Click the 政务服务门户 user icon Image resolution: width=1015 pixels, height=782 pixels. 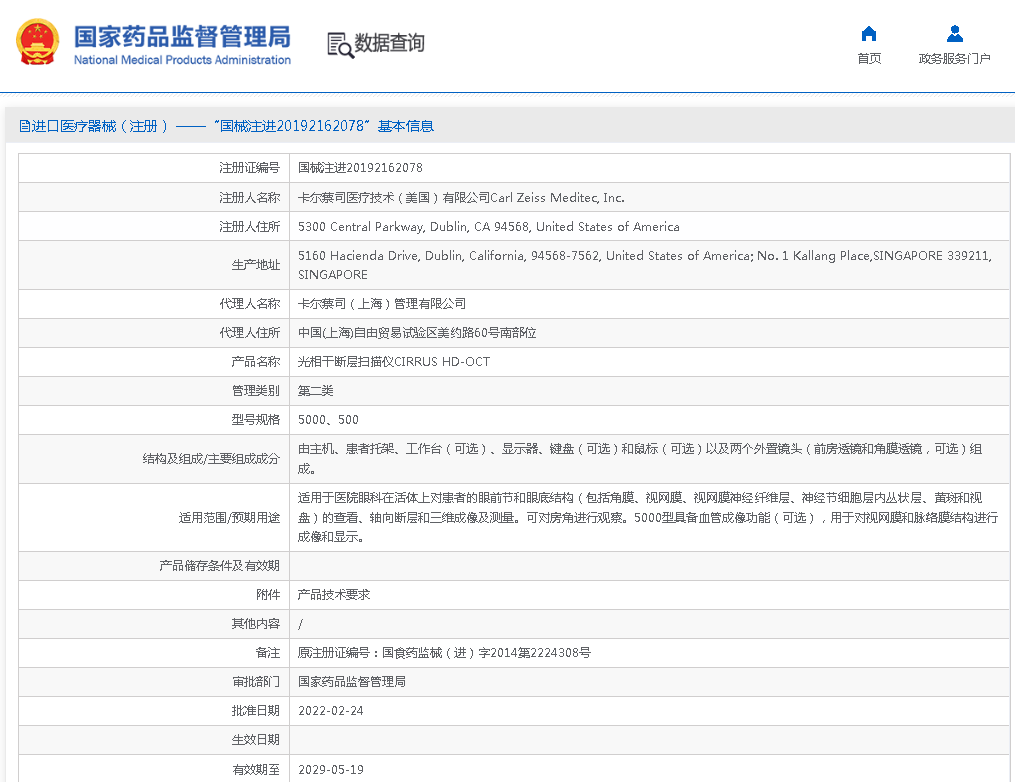coord(954,33)
